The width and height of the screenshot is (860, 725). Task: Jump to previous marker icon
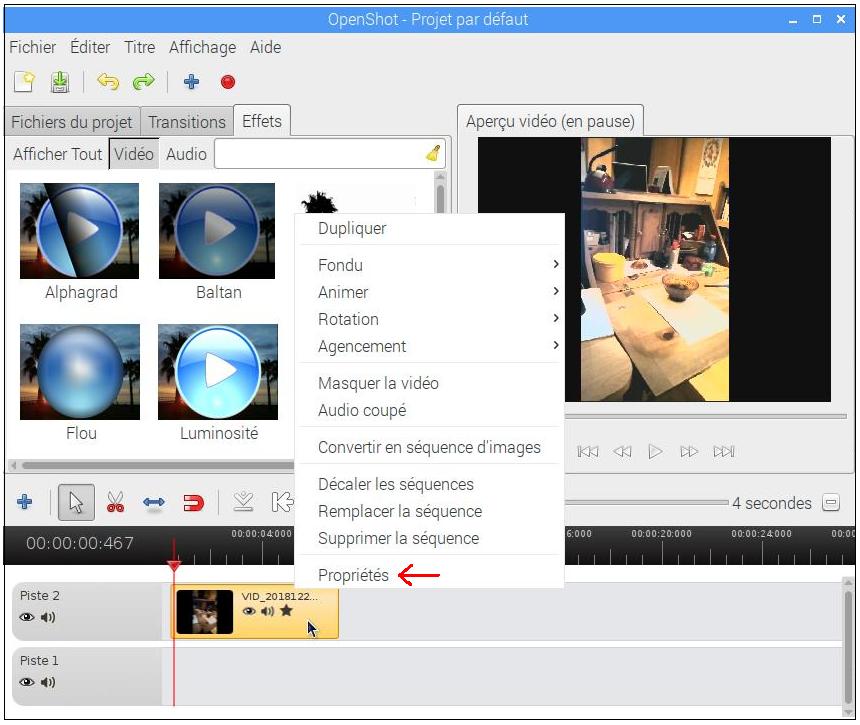(282, 502)
